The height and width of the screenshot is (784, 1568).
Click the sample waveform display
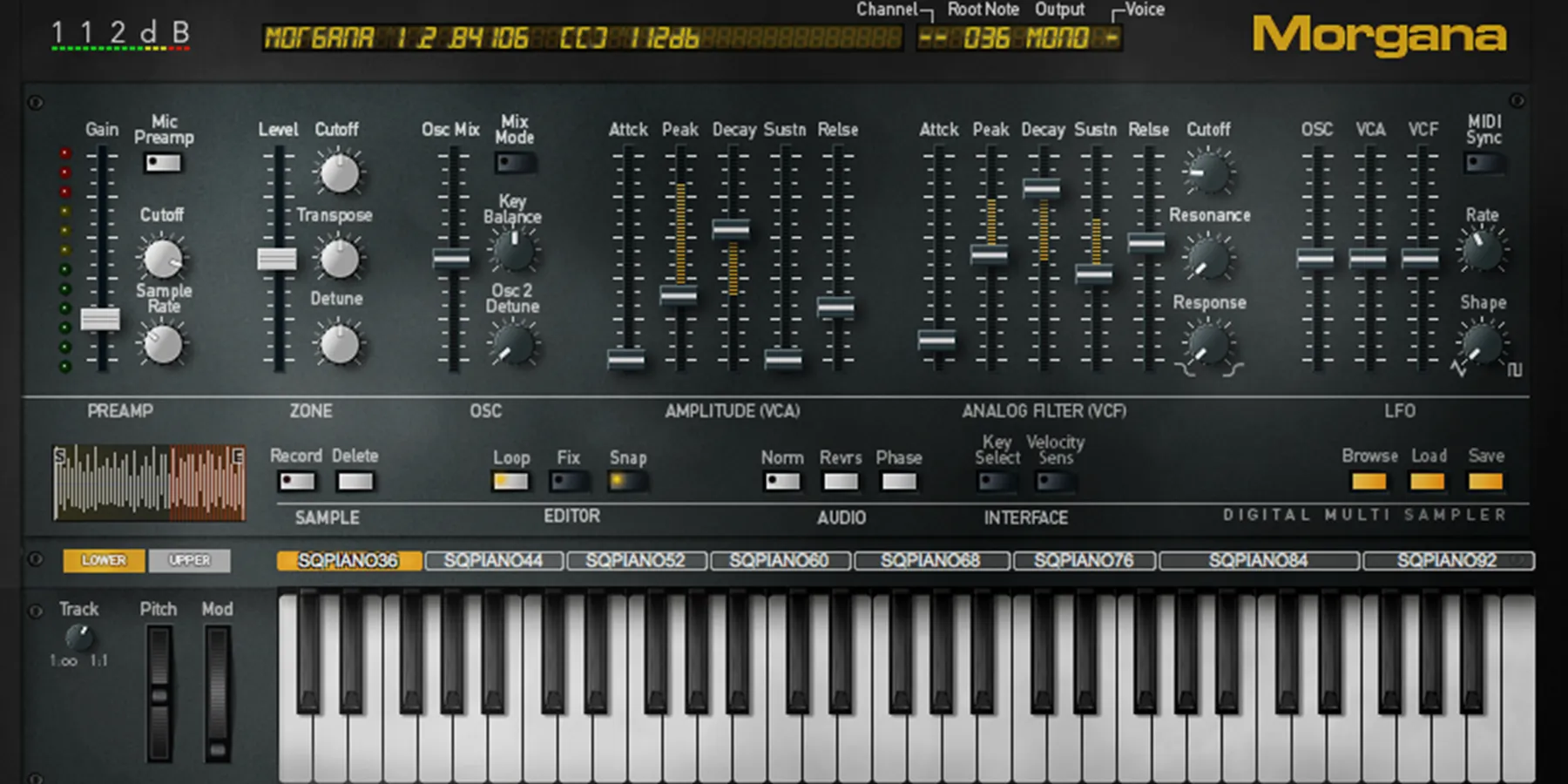click(x=149, y=483)
